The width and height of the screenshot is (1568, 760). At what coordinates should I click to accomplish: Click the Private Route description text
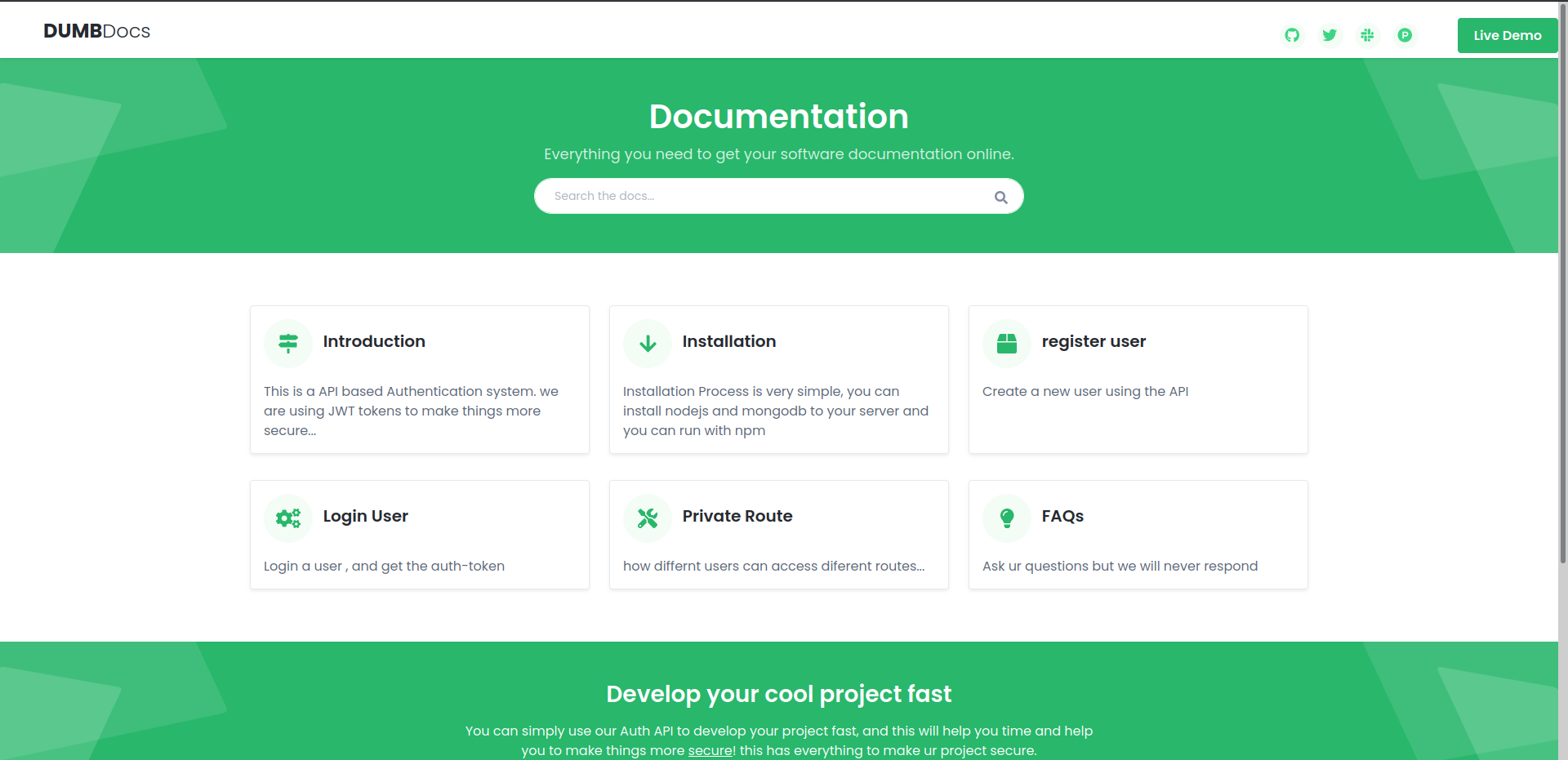[773, 566]
